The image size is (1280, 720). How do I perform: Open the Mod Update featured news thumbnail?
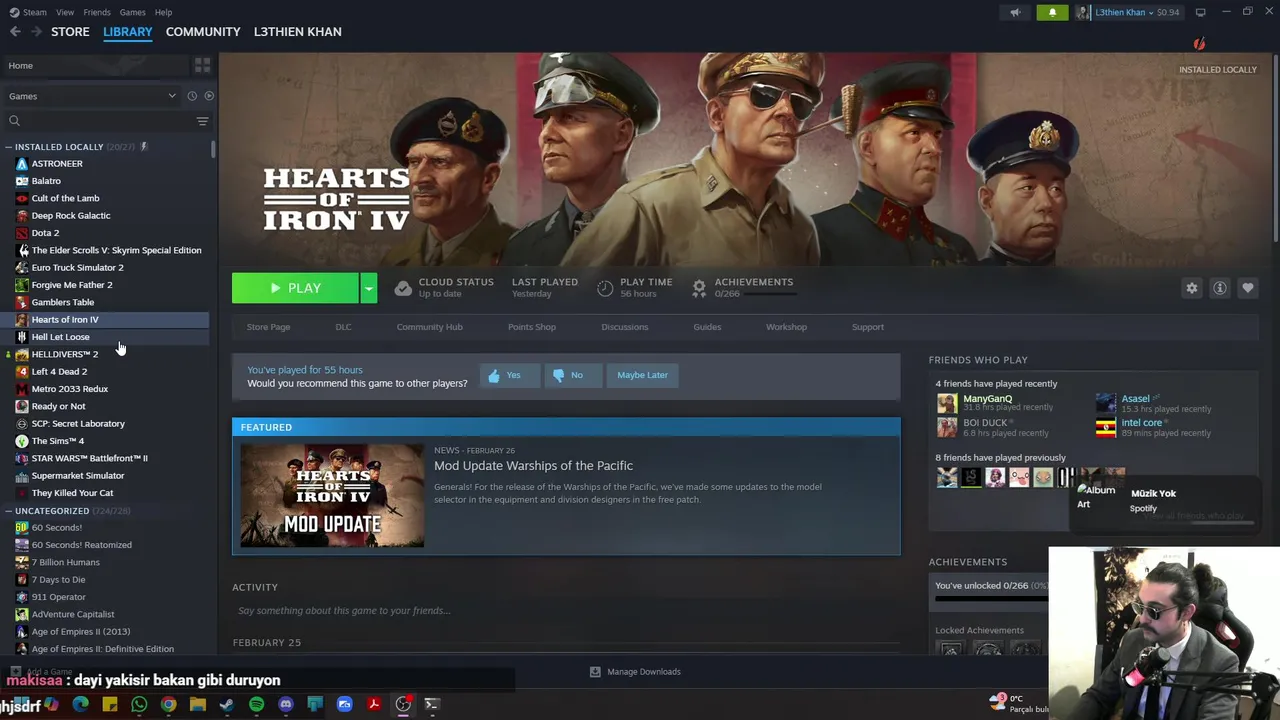(332, 496)
